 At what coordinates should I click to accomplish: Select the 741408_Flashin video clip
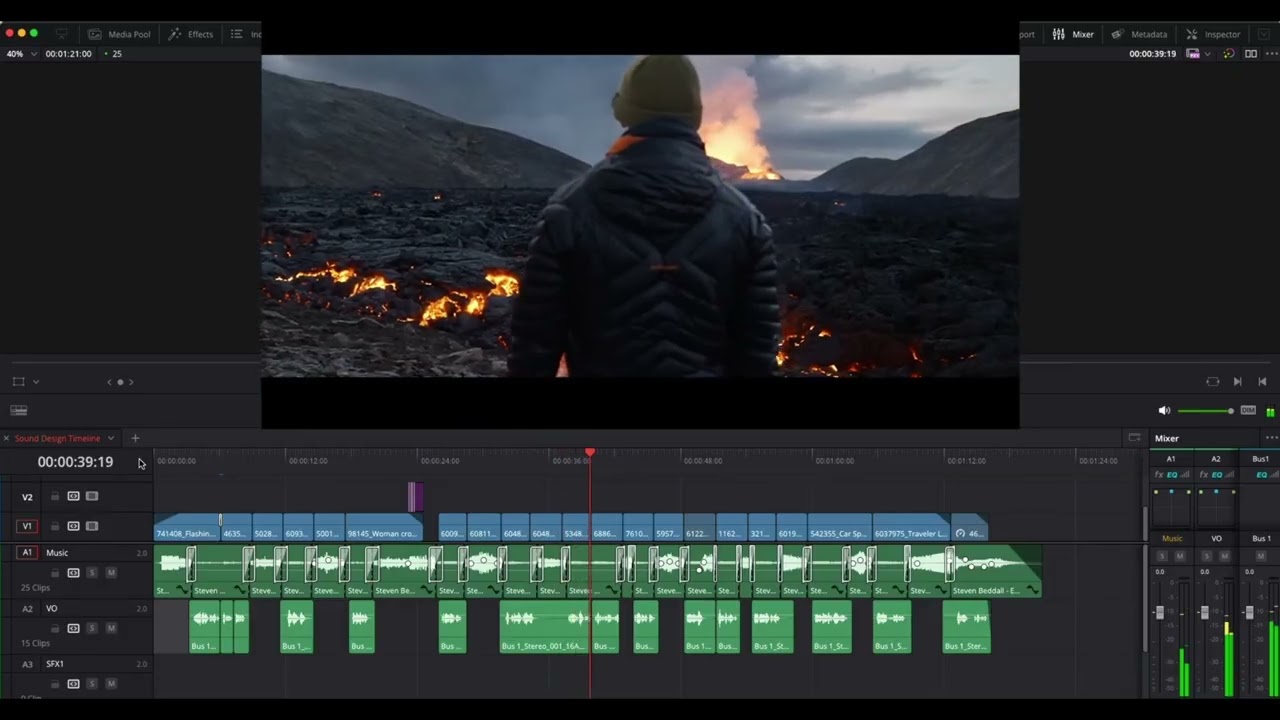(187, 527)
